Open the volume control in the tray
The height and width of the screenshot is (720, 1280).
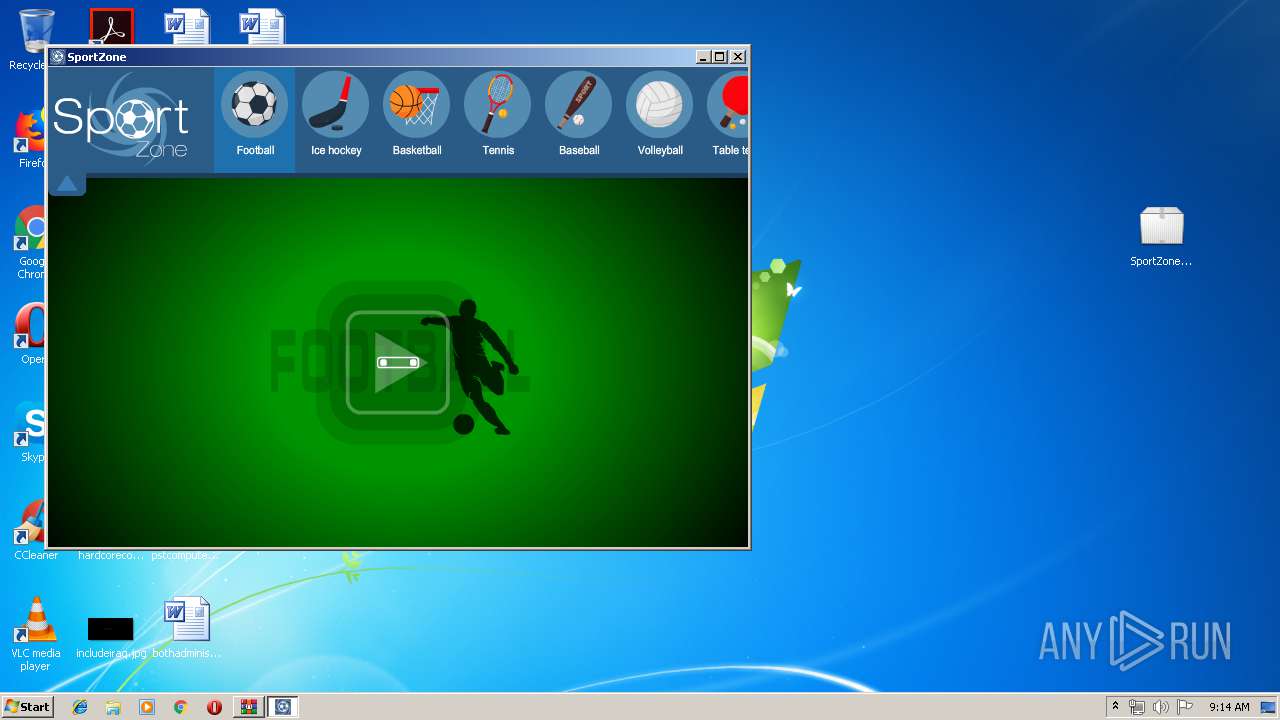[x=1161, y=707]
